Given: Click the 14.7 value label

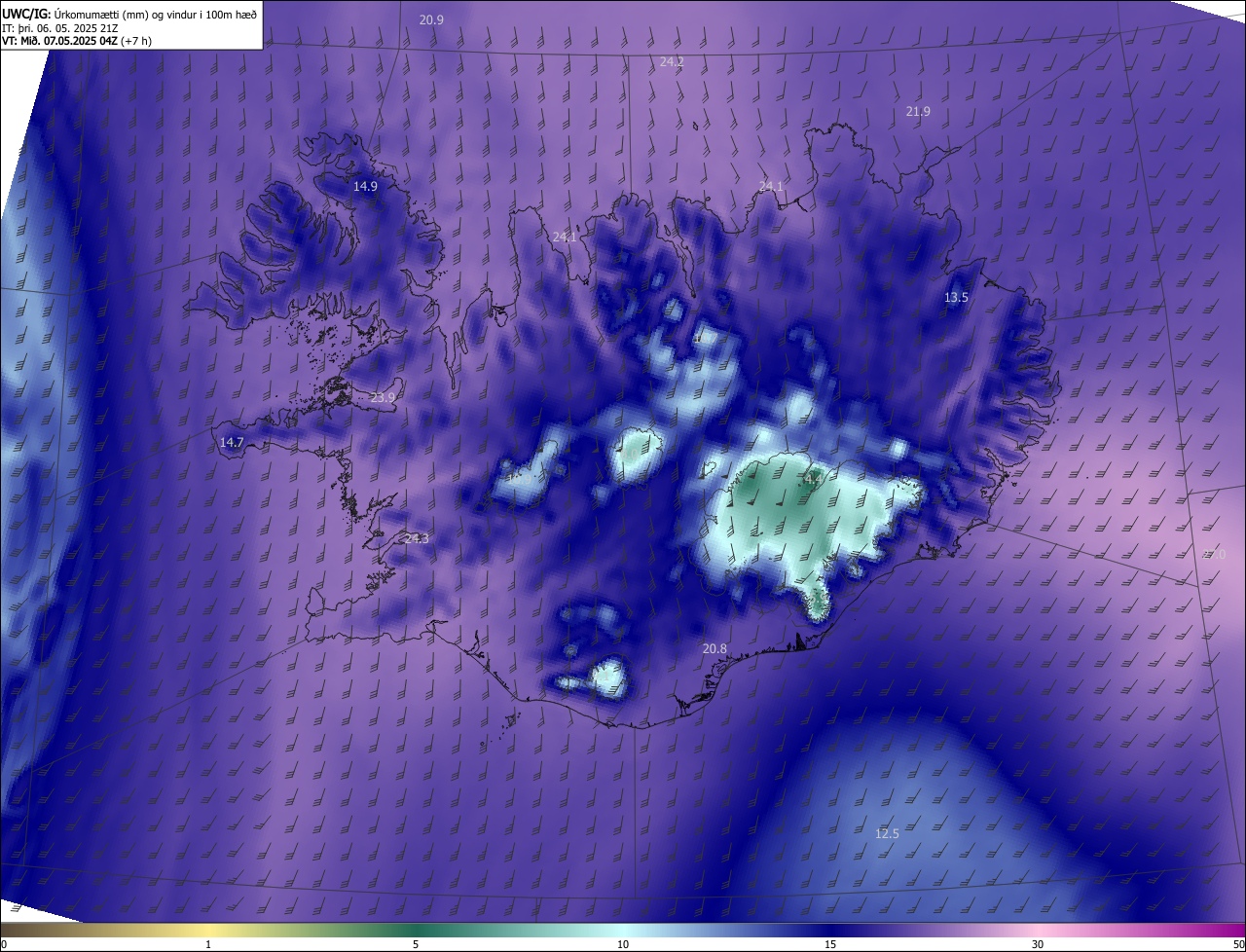Looking at the screenshot, I should pos(231,442).
